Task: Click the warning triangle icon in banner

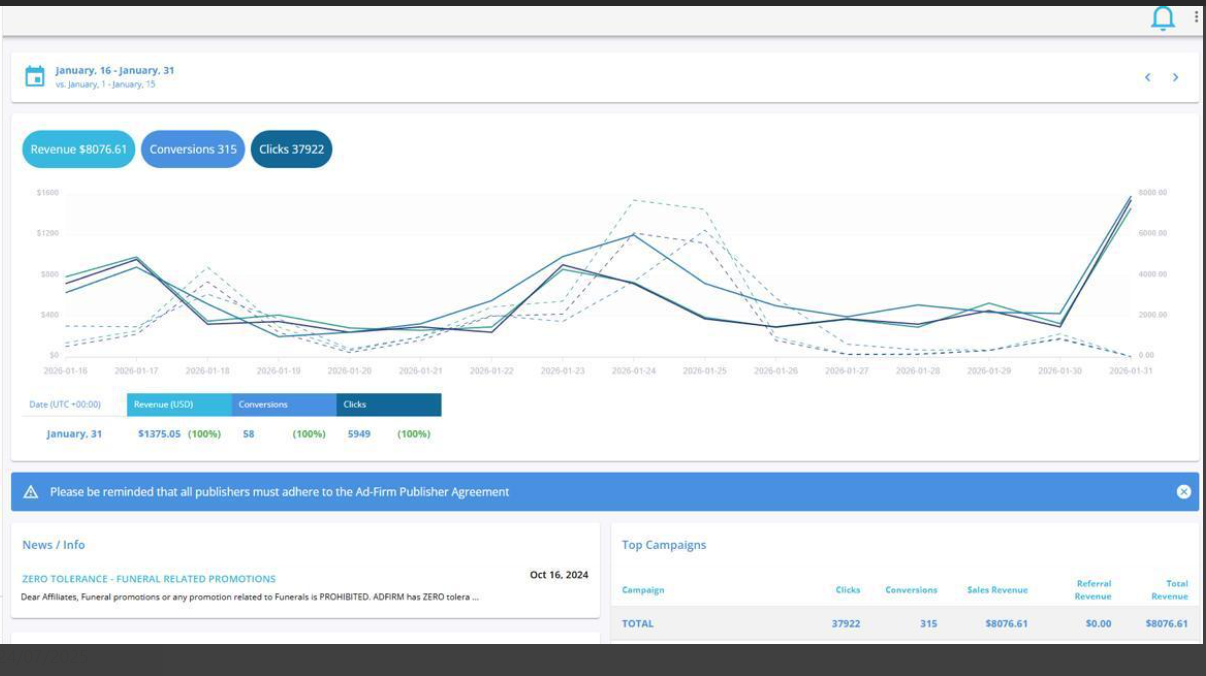Action: 30,492
